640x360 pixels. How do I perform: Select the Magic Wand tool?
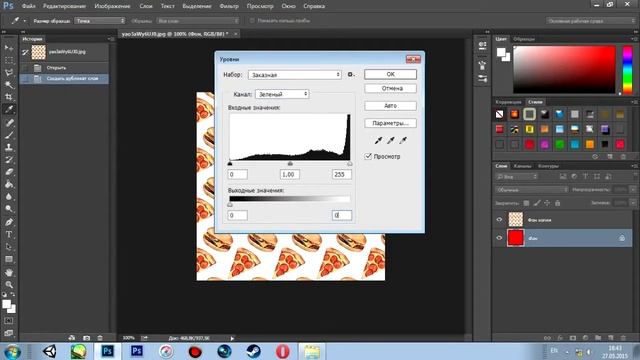pyautogui.click(x=9, y=85)
